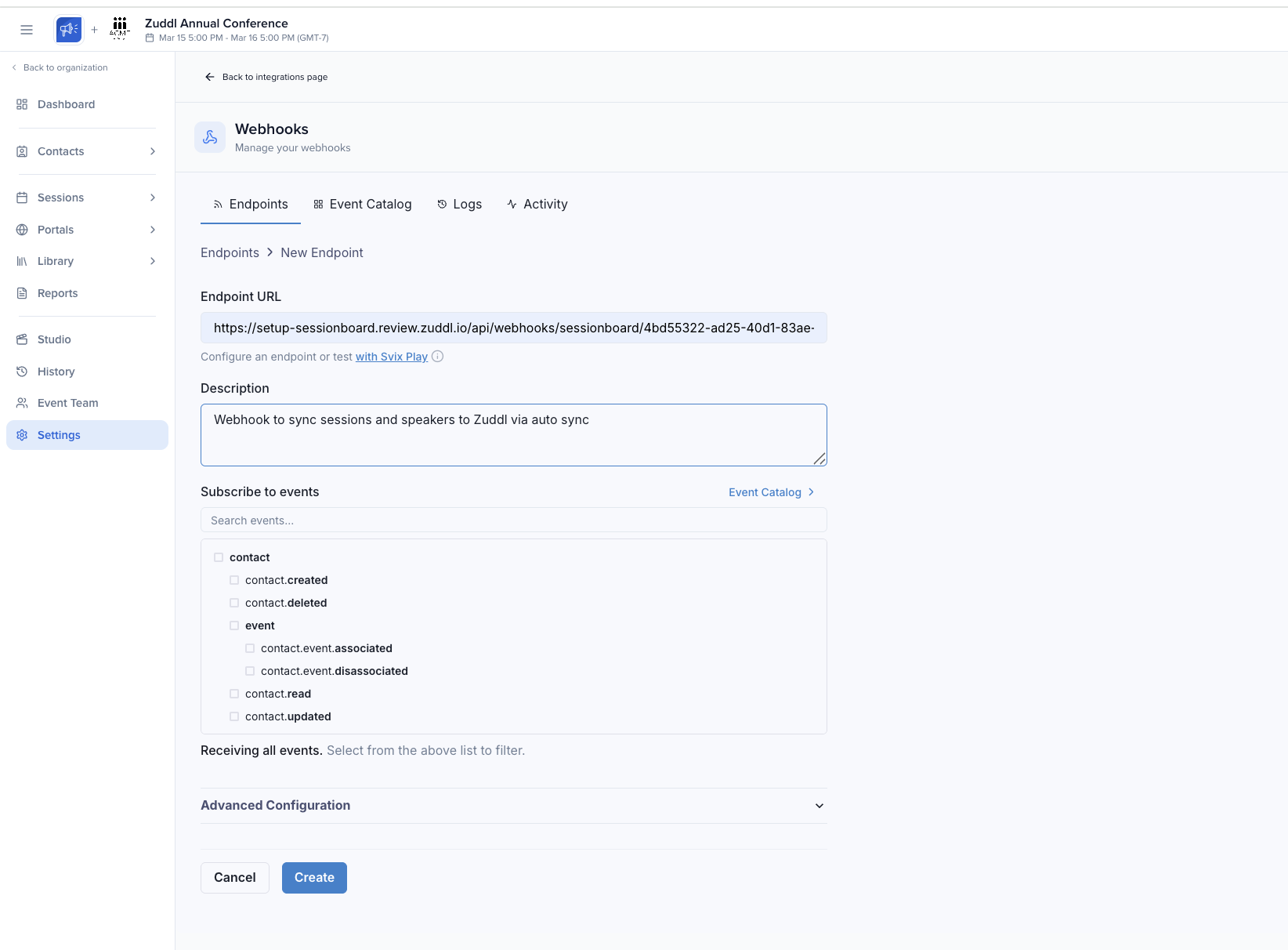Check contact.event.associated checkbox
1288x950 pixels.
[x=250, y=648]
